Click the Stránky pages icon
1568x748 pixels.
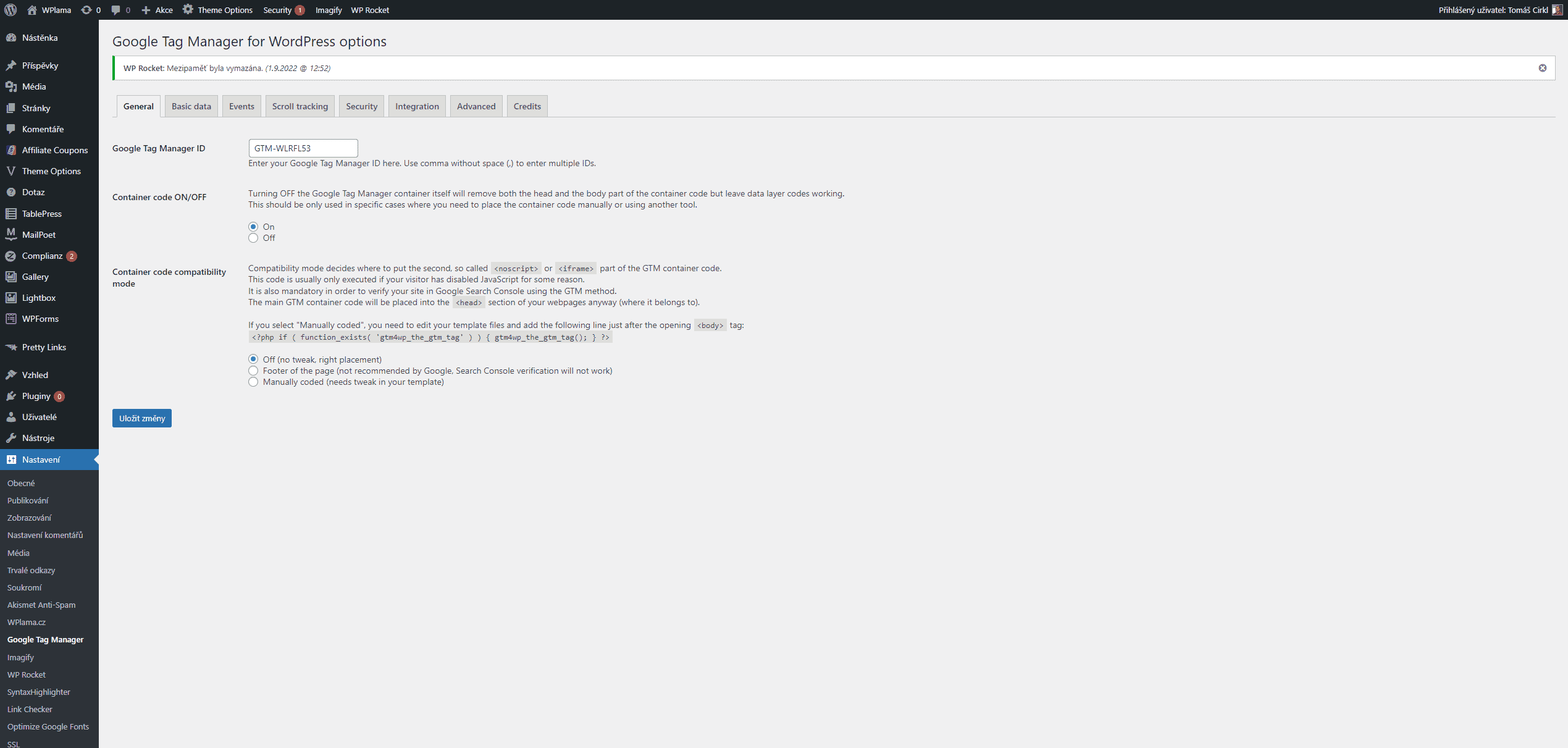click(x=11, y=108)
